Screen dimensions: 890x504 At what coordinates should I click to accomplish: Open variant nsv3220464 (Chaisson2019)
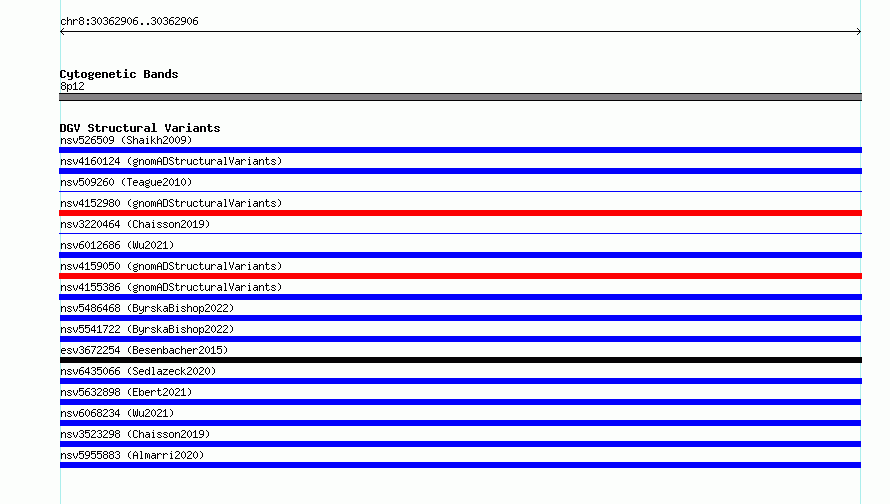135,224
